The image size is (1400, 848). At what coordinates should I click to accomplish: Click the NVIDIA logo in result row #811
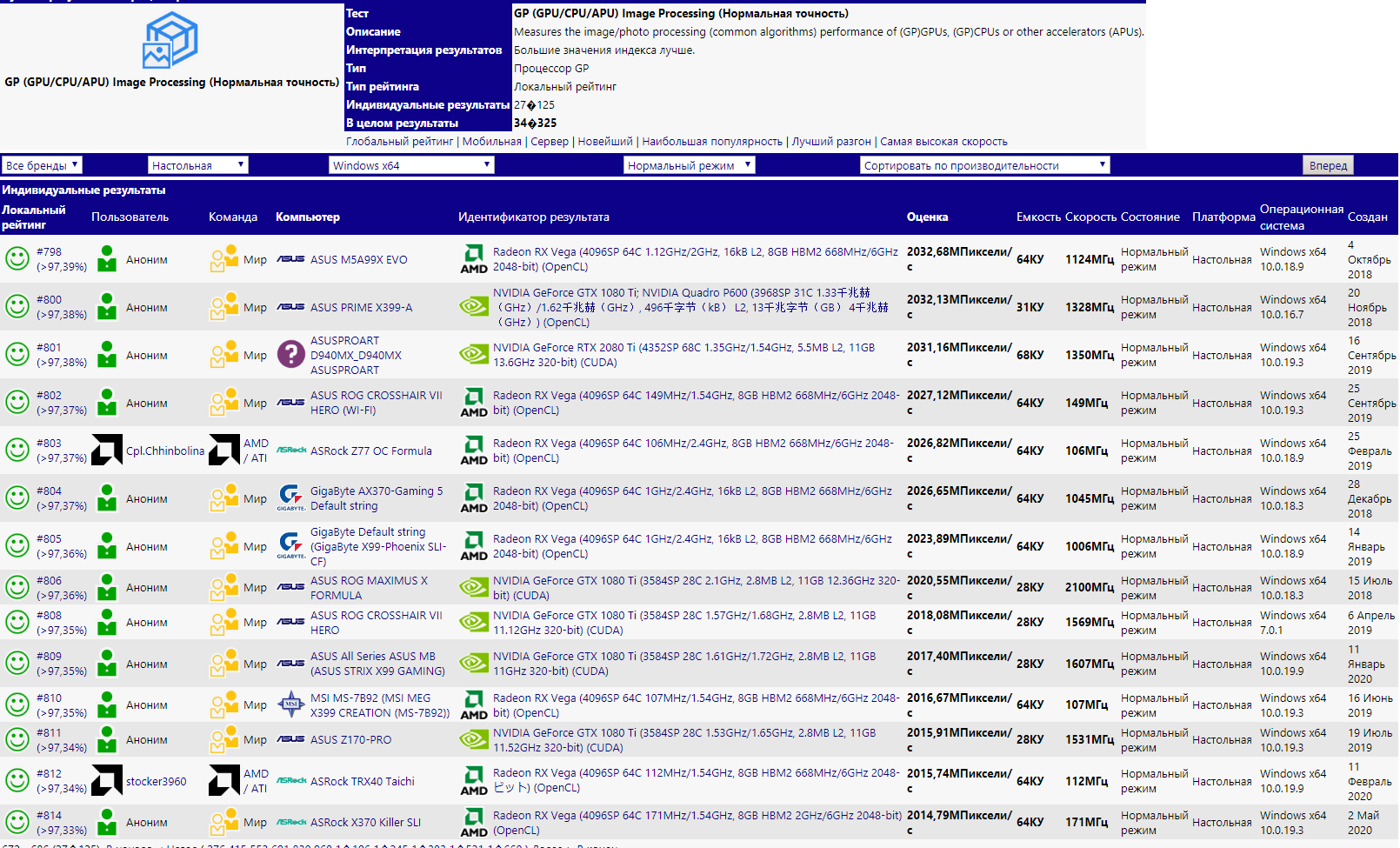point(474,739)
